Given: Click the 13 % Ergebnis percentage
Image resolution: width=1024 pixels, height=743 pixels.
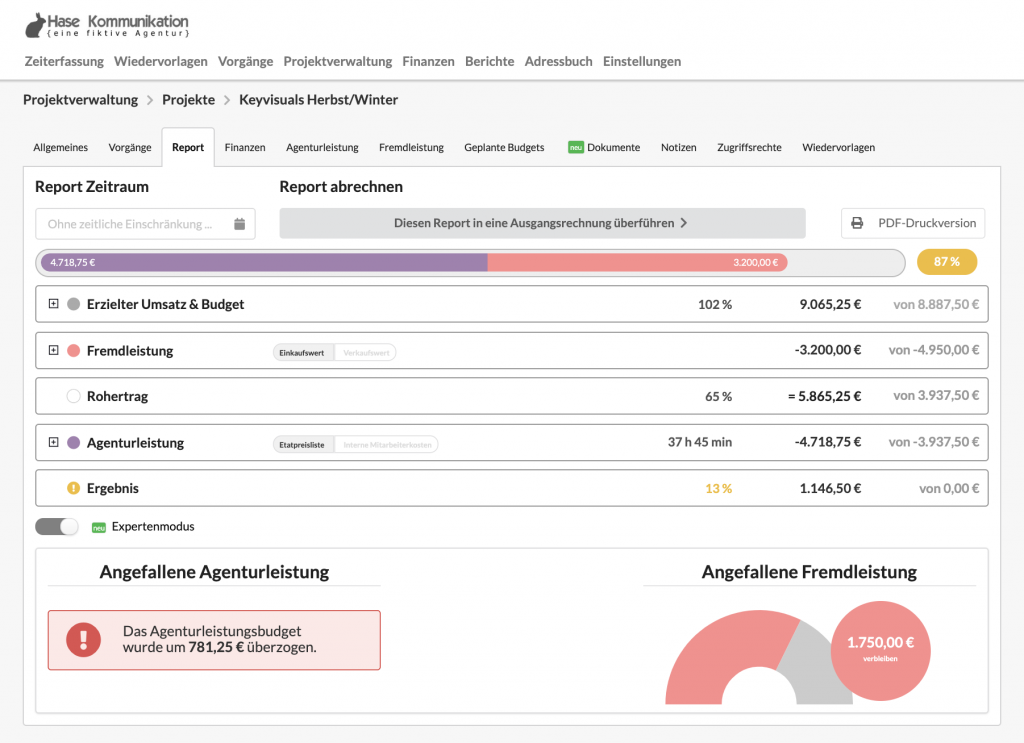Looking at the screenshot, I should coord(718,488).
